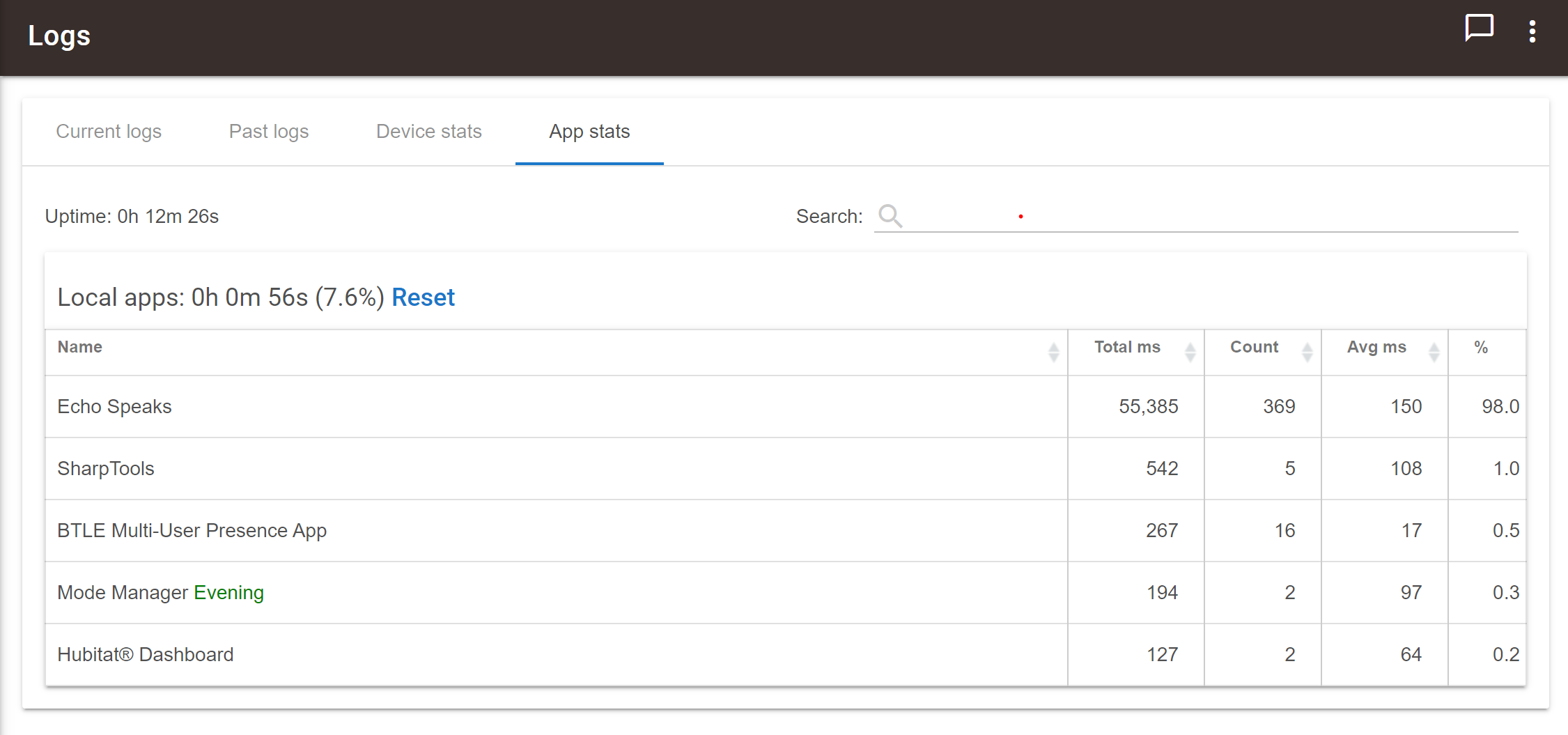Click the % column header
The width and height of the screenshot is (1568, 735).
[x=1481, y=348]
